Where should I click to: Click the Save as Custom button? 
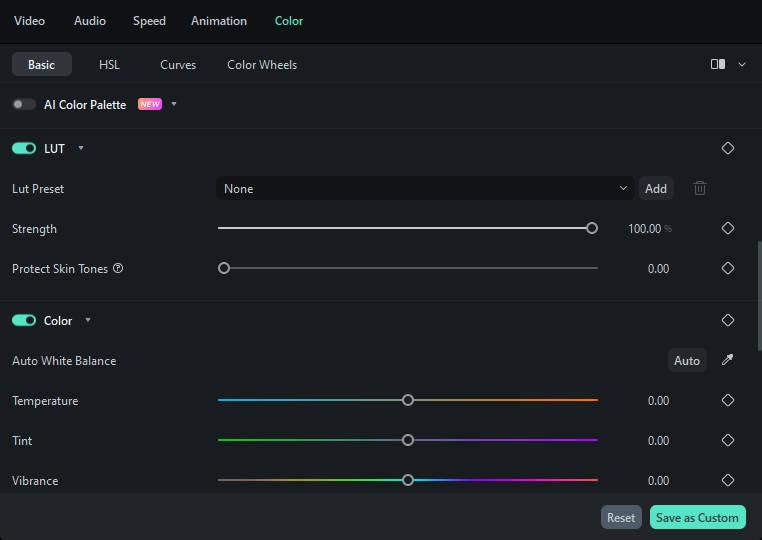pyautogui.click(x=697, y=518)
